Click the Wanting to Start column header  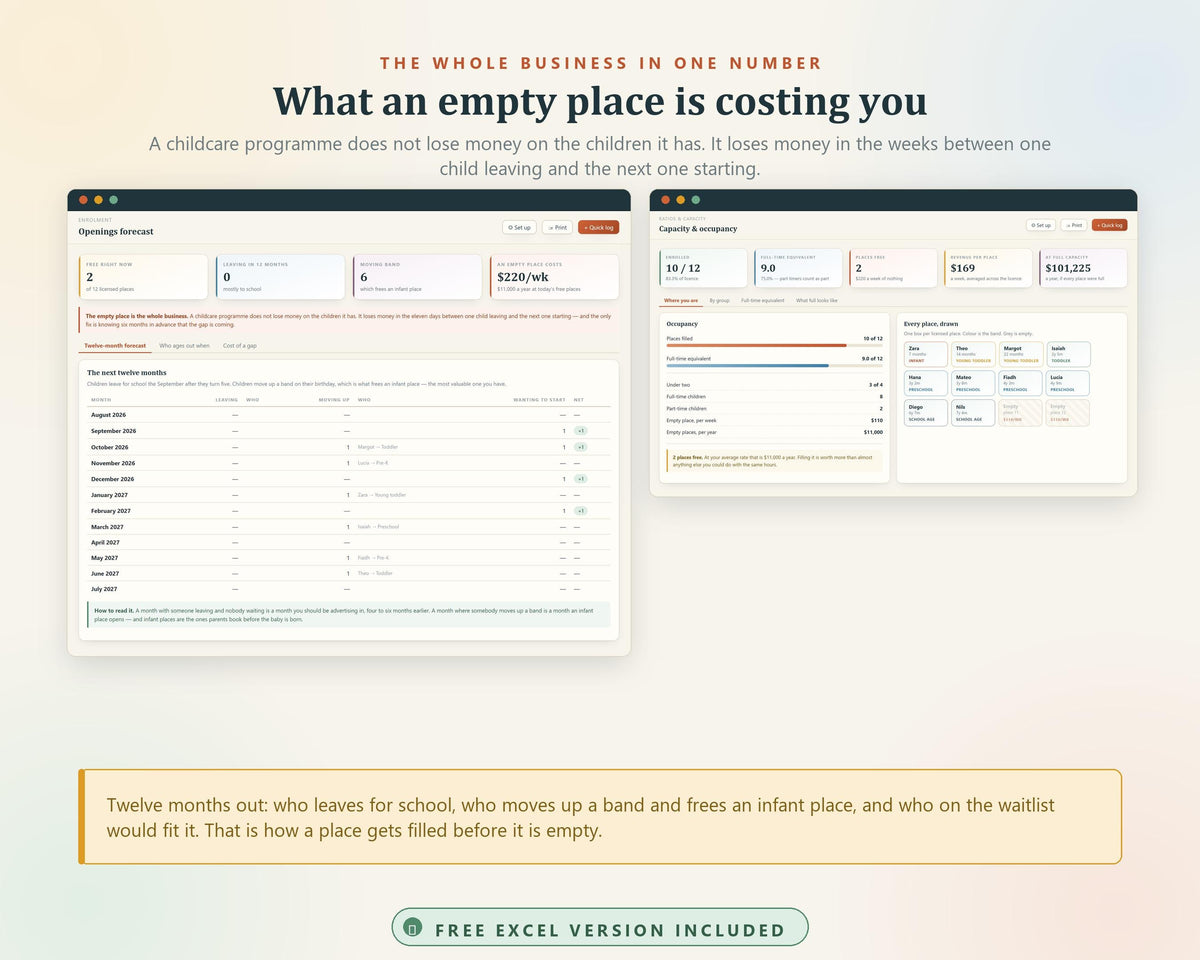tap(539, 400)
